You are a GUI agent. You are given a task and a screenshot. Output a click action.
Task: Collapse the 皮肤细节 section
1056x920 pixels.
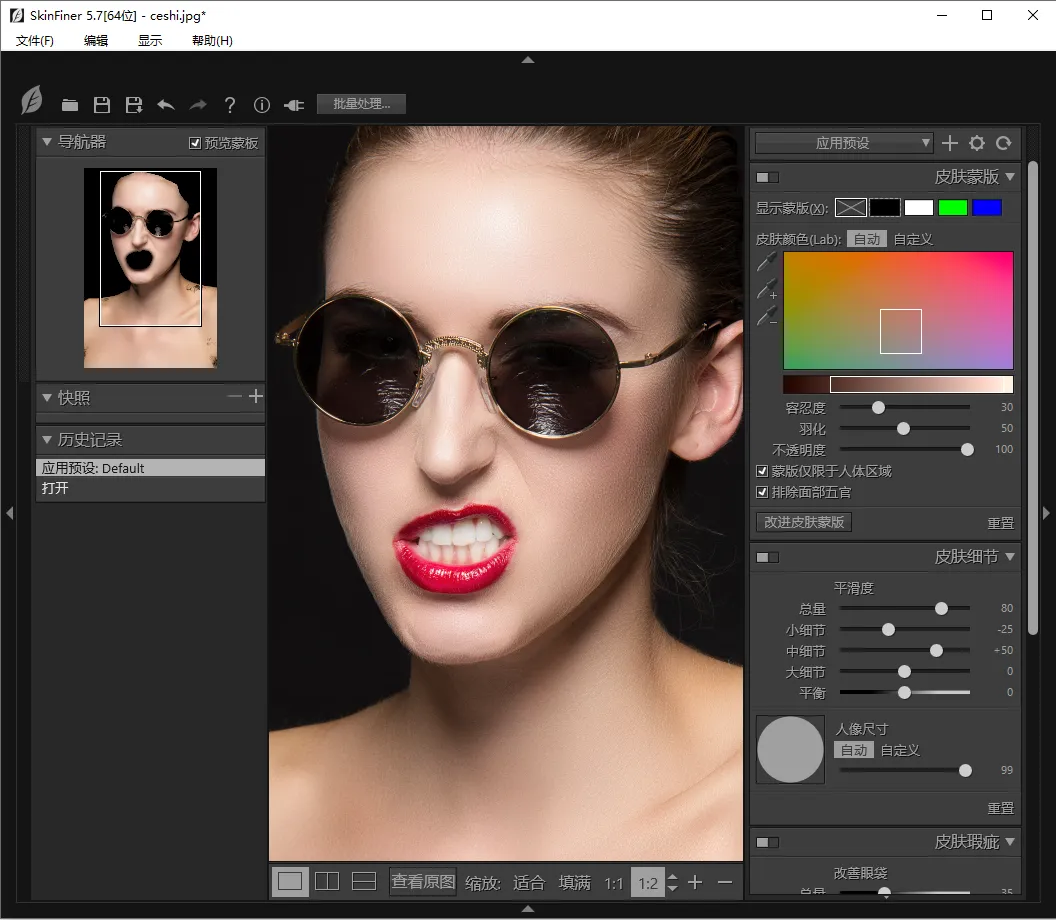point(1010,557)
